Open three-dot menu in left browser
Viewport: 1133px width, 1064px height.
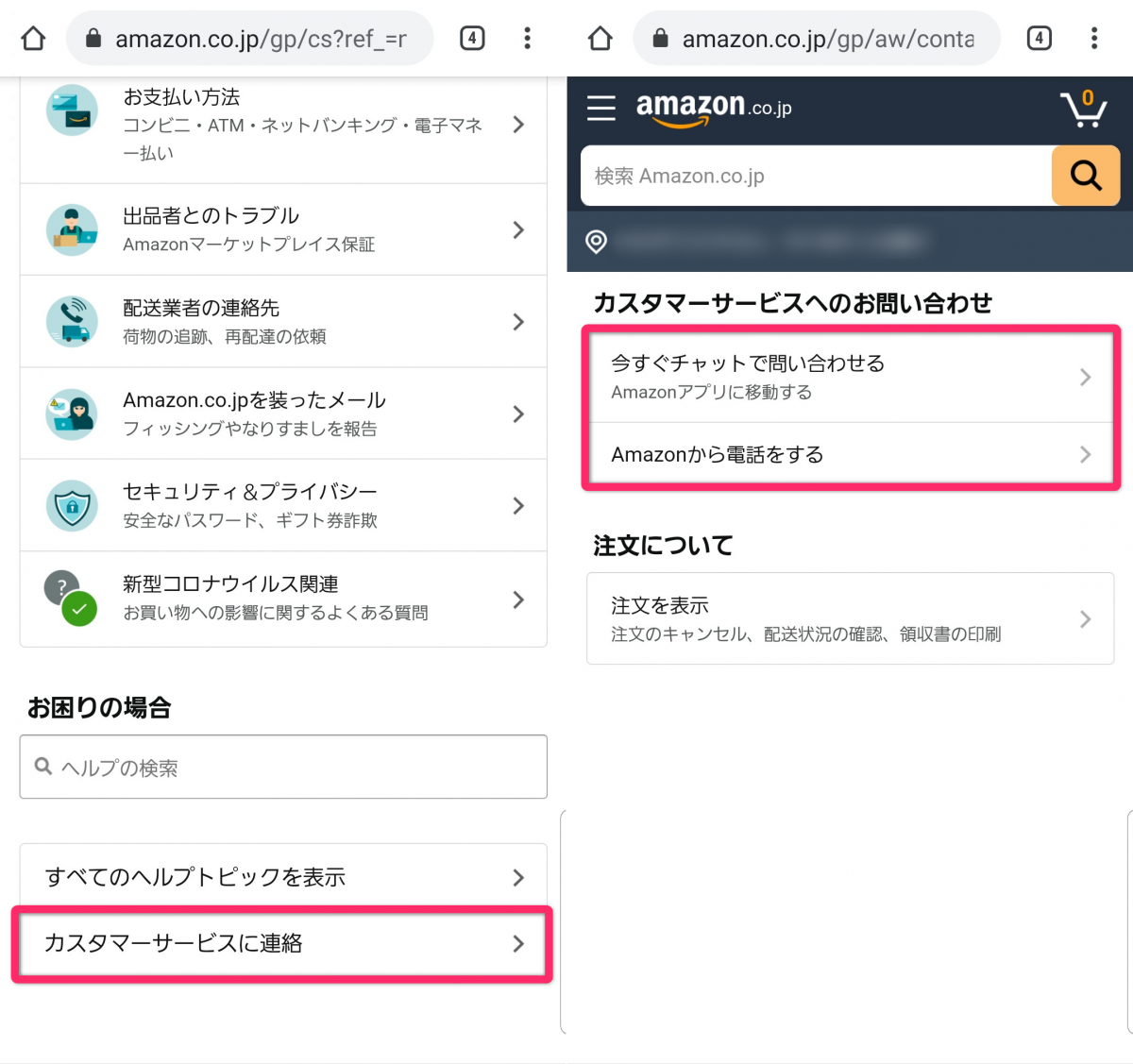527,38
